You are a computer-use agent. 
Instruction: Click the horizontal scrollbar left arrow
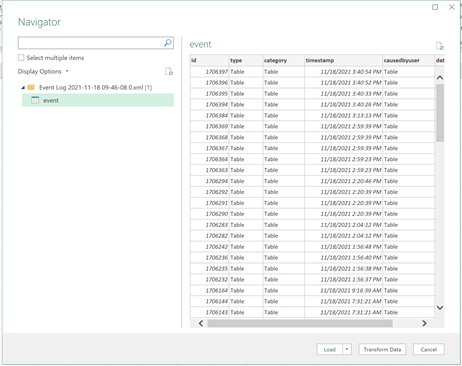201,323
